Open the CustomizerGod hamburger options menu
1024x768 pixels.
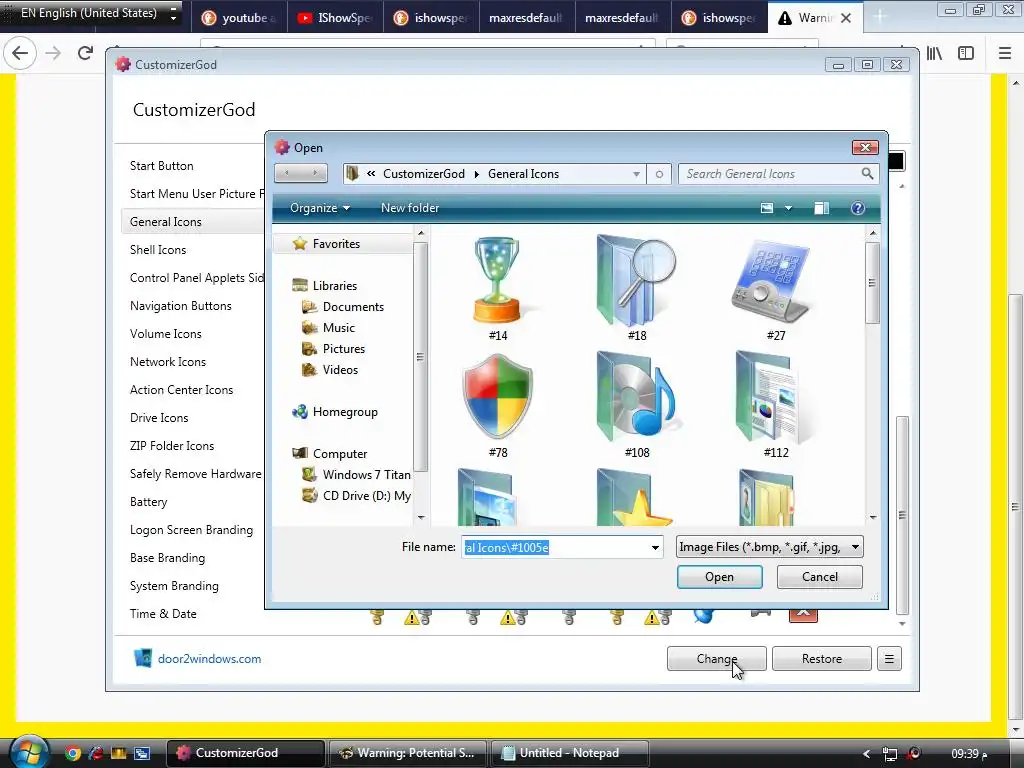click(x=889, y=659)
